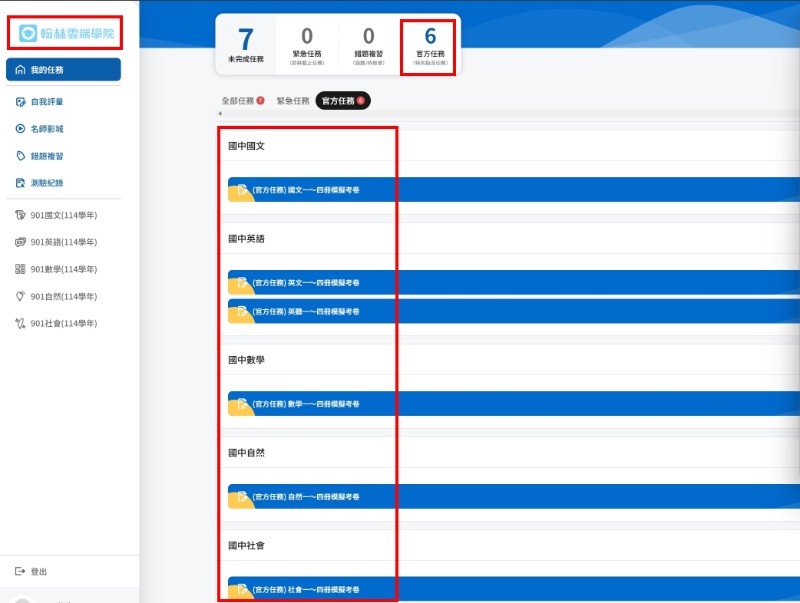Click the icon next to 901數學(114學年)
The image size is (800, 603).
tap(20, 269)
